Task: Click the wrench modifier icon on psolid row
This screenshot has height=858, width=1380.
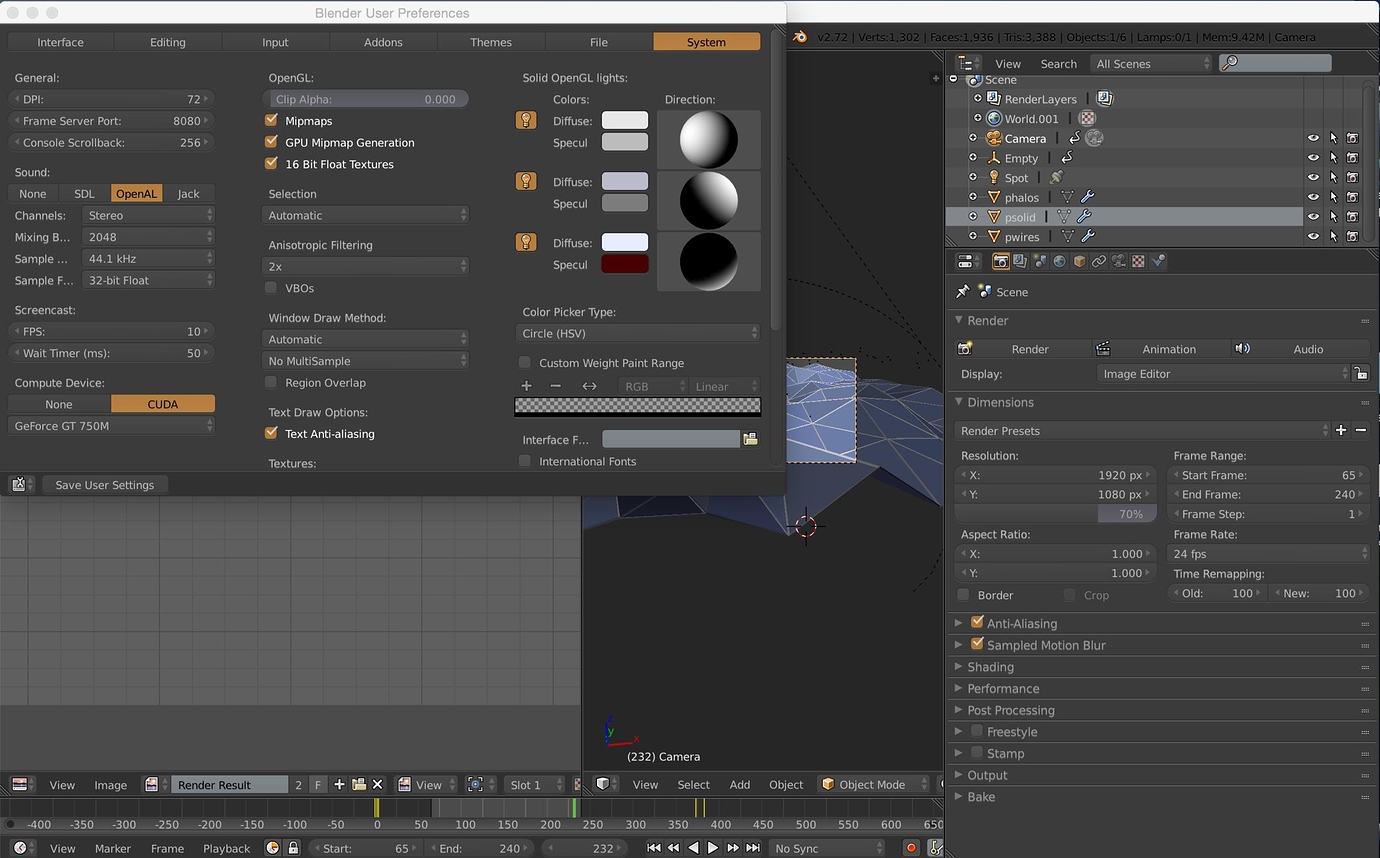Action: 1084,216
